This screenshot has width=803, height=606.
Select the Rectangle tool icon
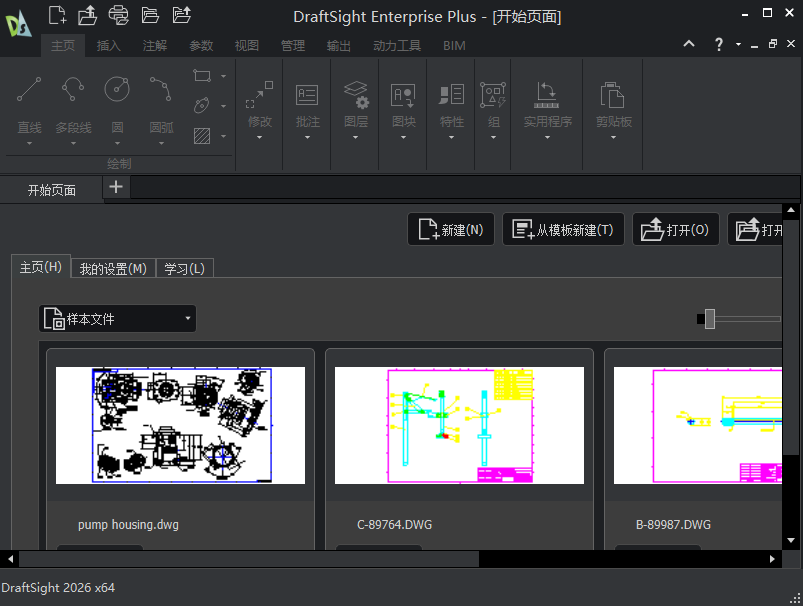[x=202, y=76]
